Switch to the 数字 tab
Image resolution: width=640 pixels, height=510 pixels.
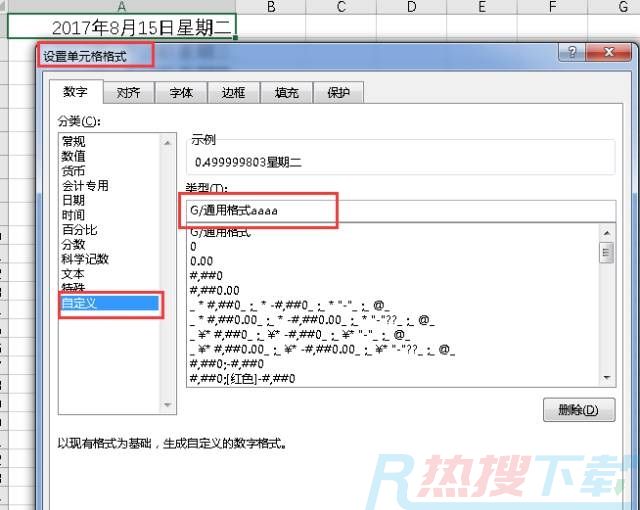click(76, 92)
